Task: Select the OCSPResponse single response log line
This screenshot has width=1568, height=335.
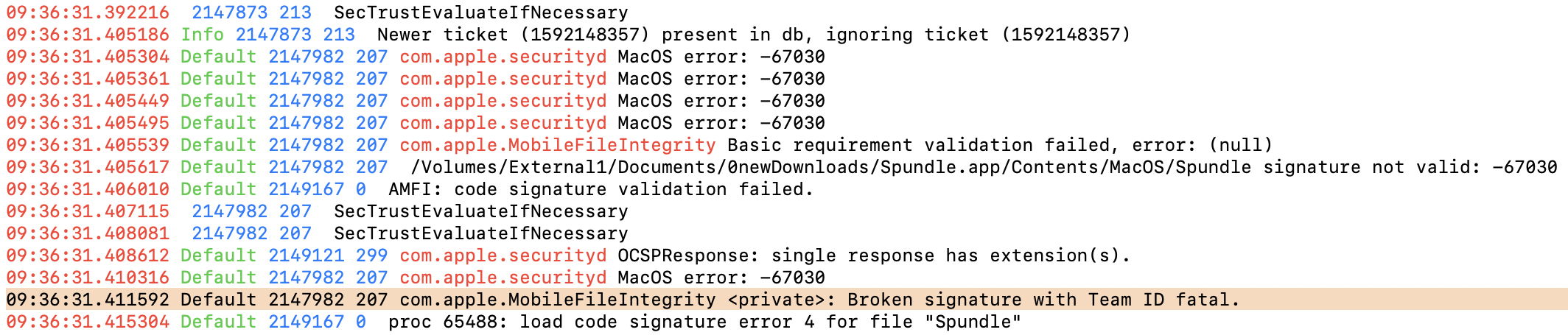Action: tap(874, 255)
